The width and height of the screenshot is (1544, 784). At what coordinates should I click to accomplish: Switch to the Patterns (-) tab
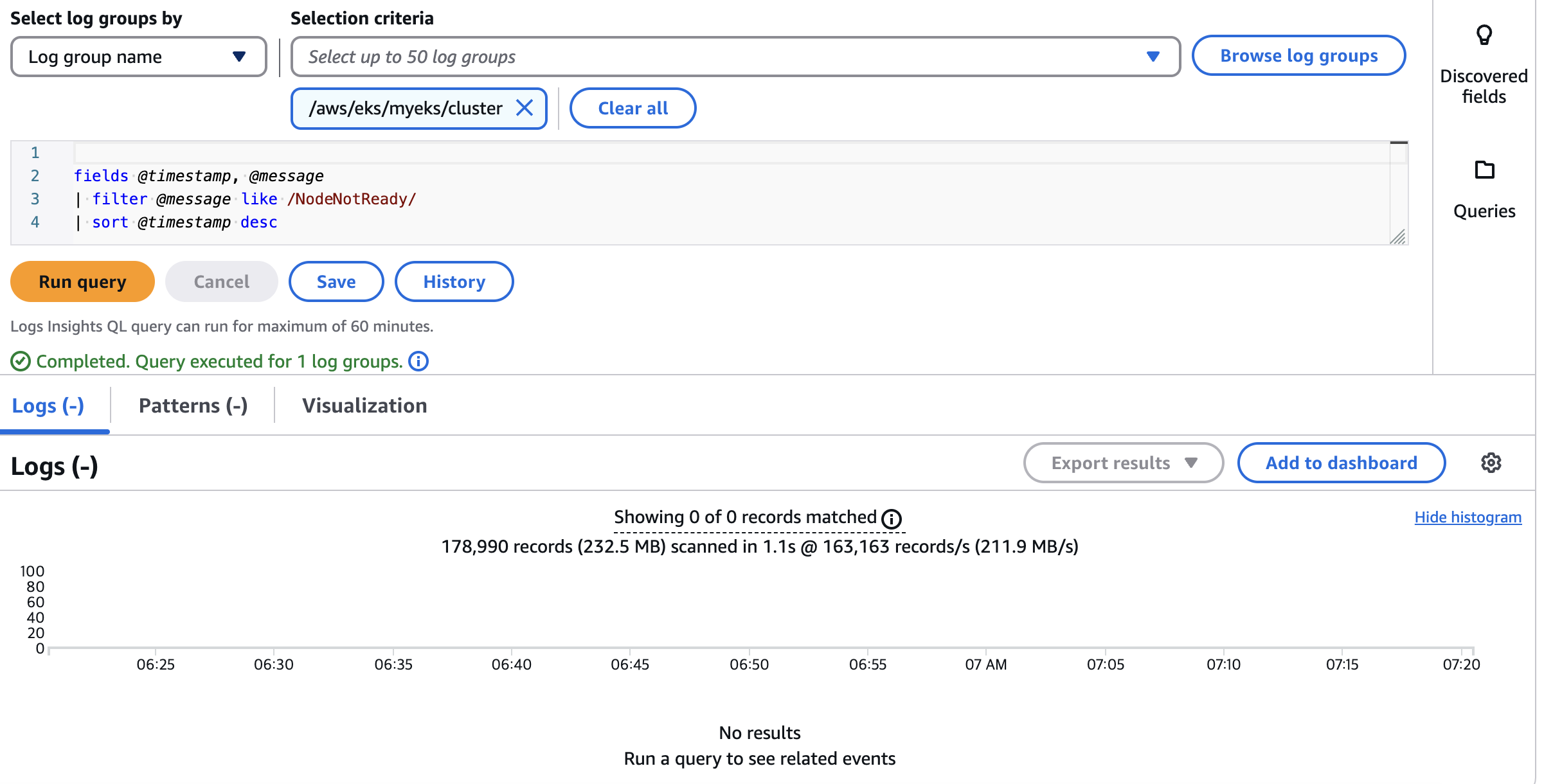pyautogui.click(x=193, y=405)
